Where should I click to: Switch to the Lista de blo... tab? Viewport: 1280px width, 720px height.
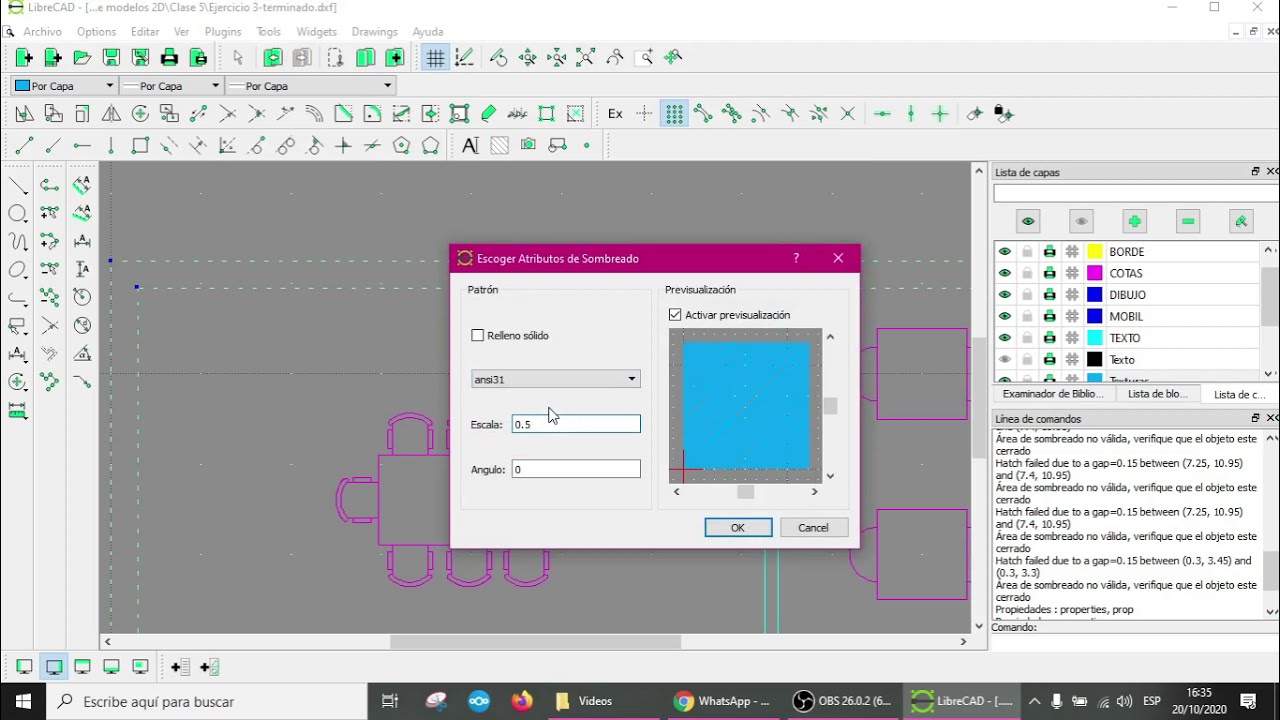point(1157,394)
